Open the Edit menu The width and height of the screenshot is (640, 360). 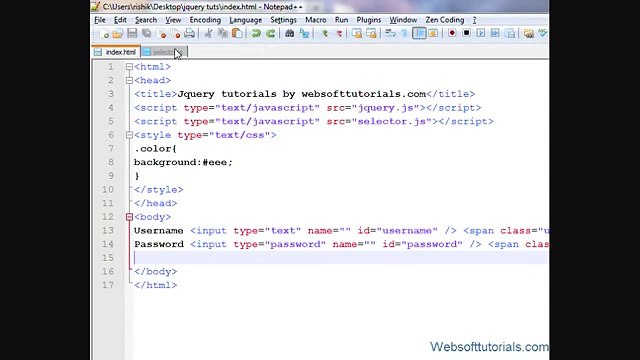coord(120,20)
